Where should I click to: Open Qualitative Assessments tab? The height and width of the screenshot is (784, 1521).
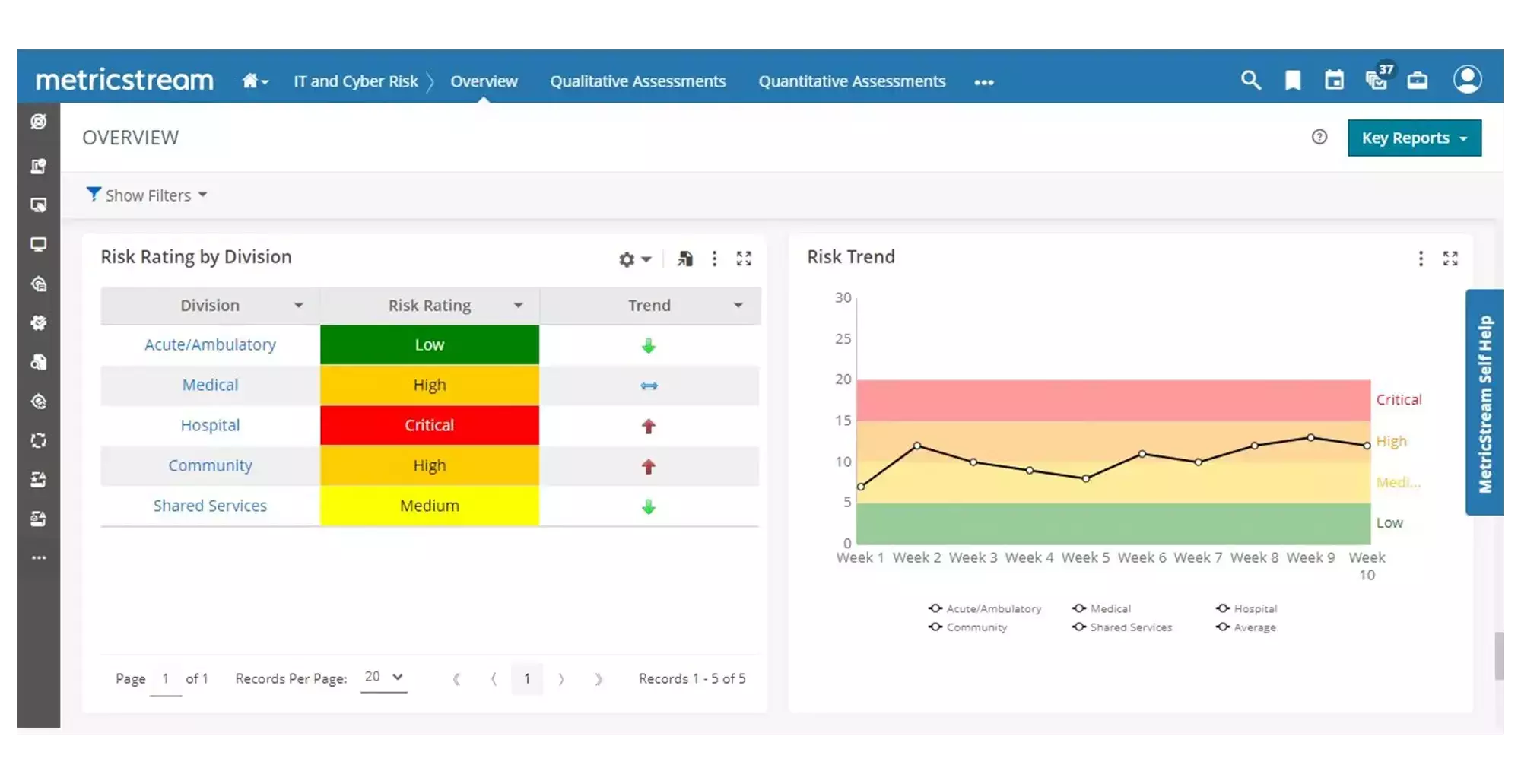[x=638, y=81]
